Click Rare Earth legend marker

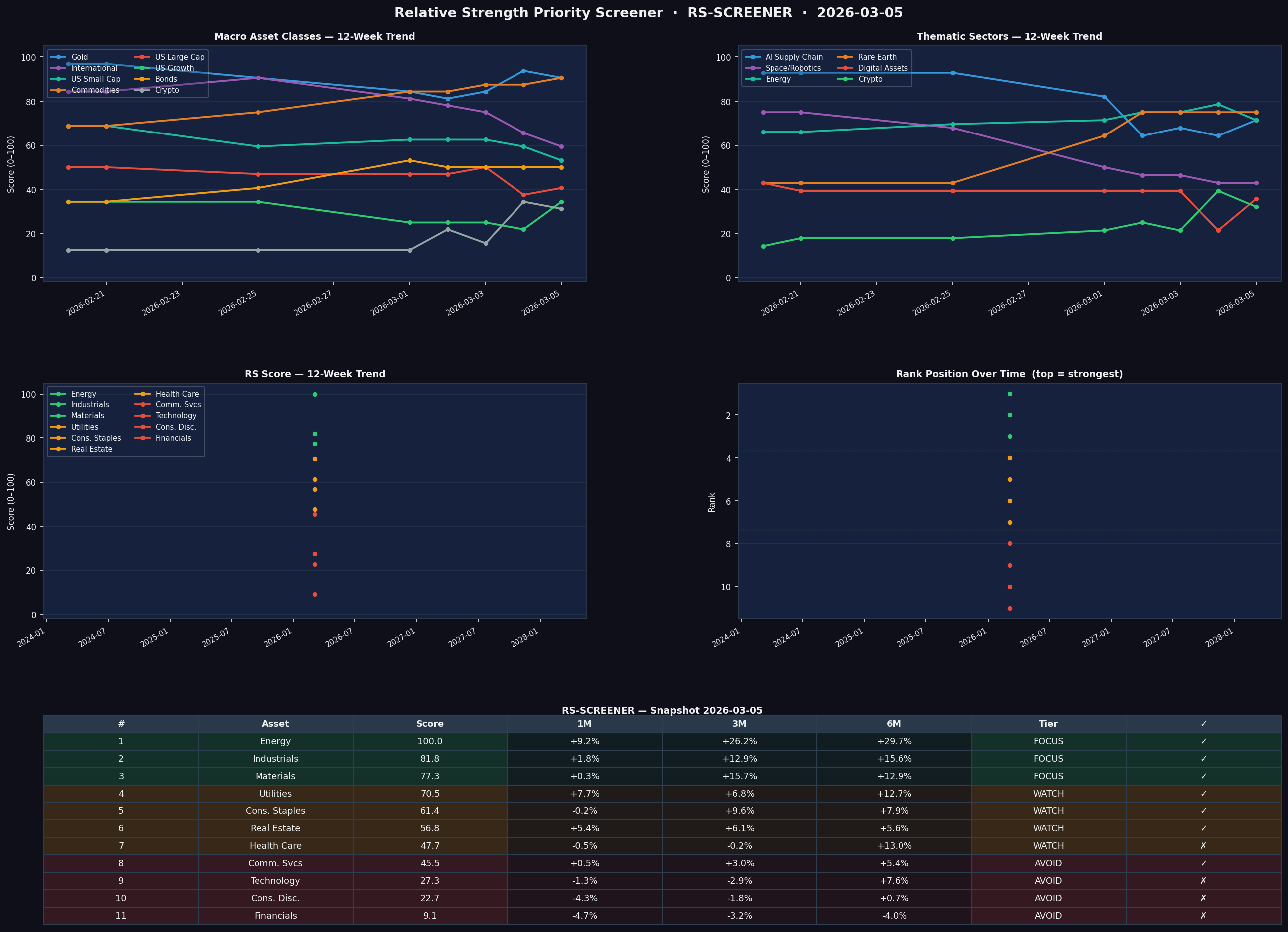(x=845, y=57)
